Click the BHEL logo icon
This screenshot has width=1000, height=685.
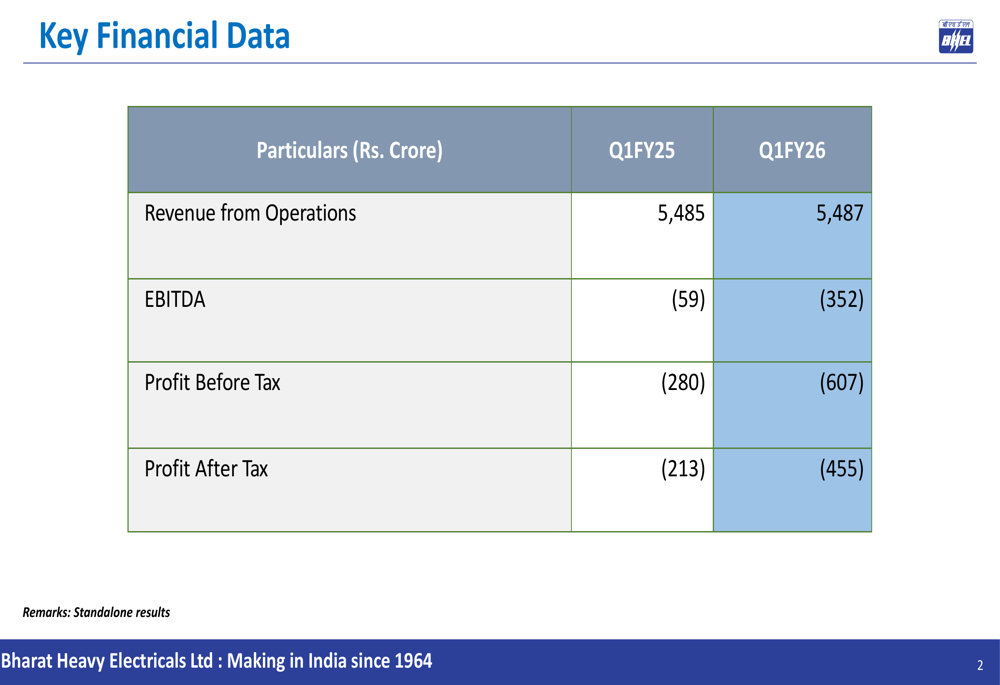(955, 36)
